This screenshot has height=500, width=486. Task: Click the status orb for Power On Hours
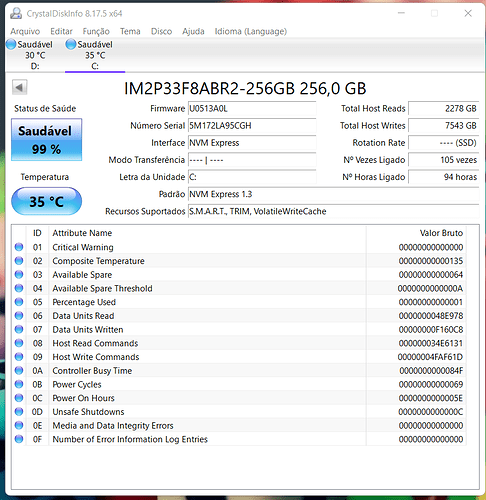tap(19, 398)
